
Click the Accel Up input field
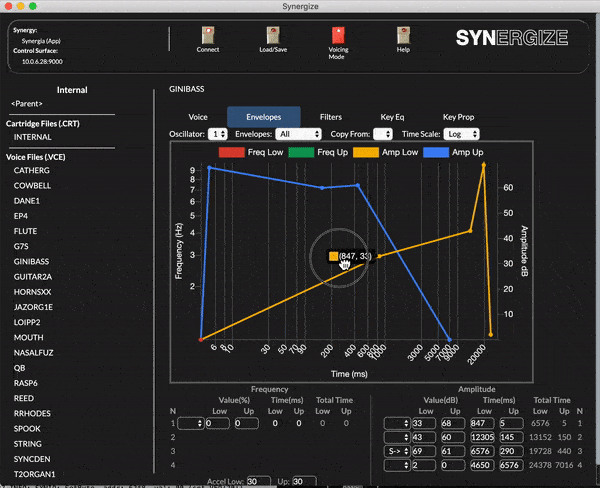pyautogui.click(x=304, y=481)
